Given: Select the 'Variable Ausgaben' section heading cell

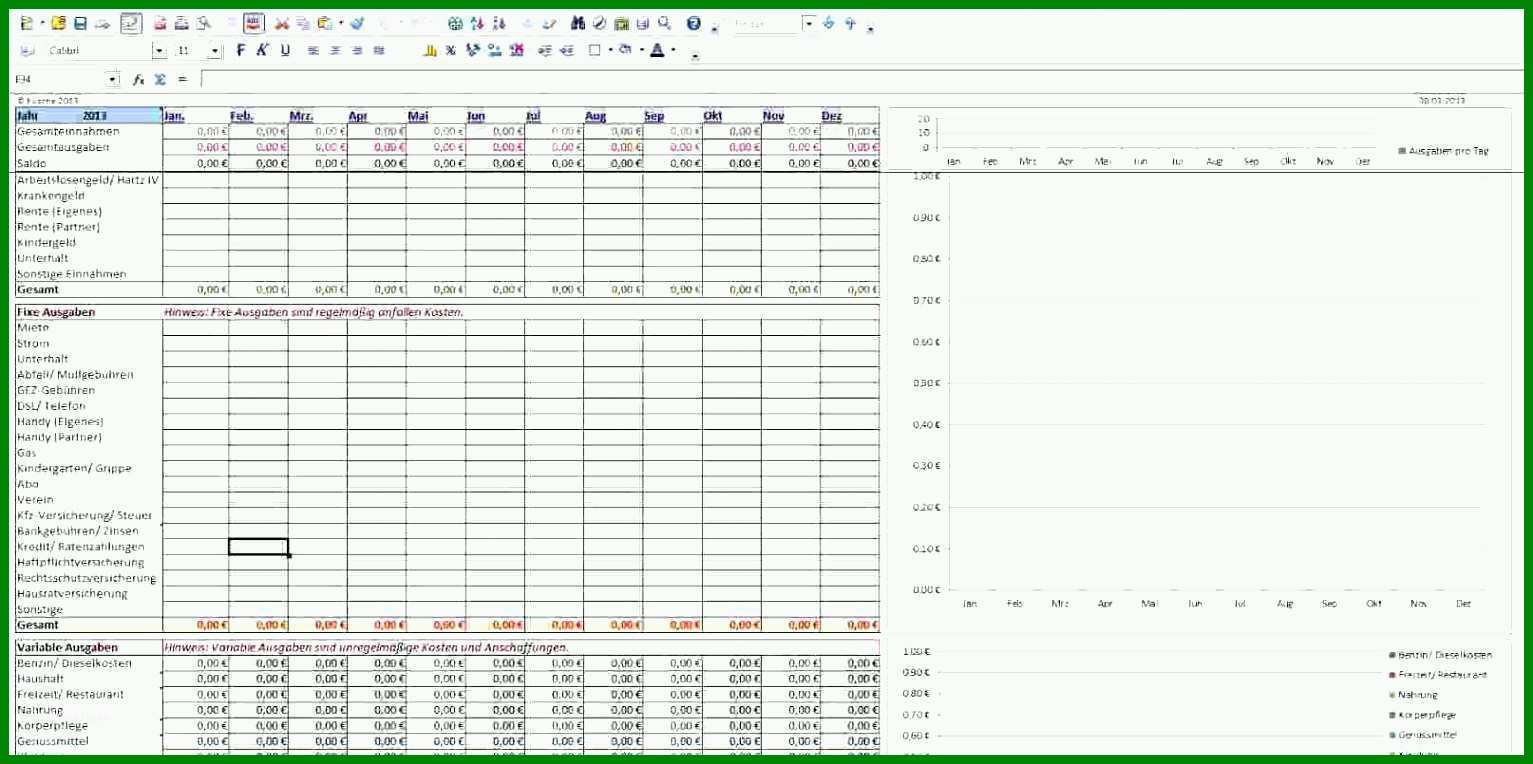Looking at the screenshot, I should (88, 647).
